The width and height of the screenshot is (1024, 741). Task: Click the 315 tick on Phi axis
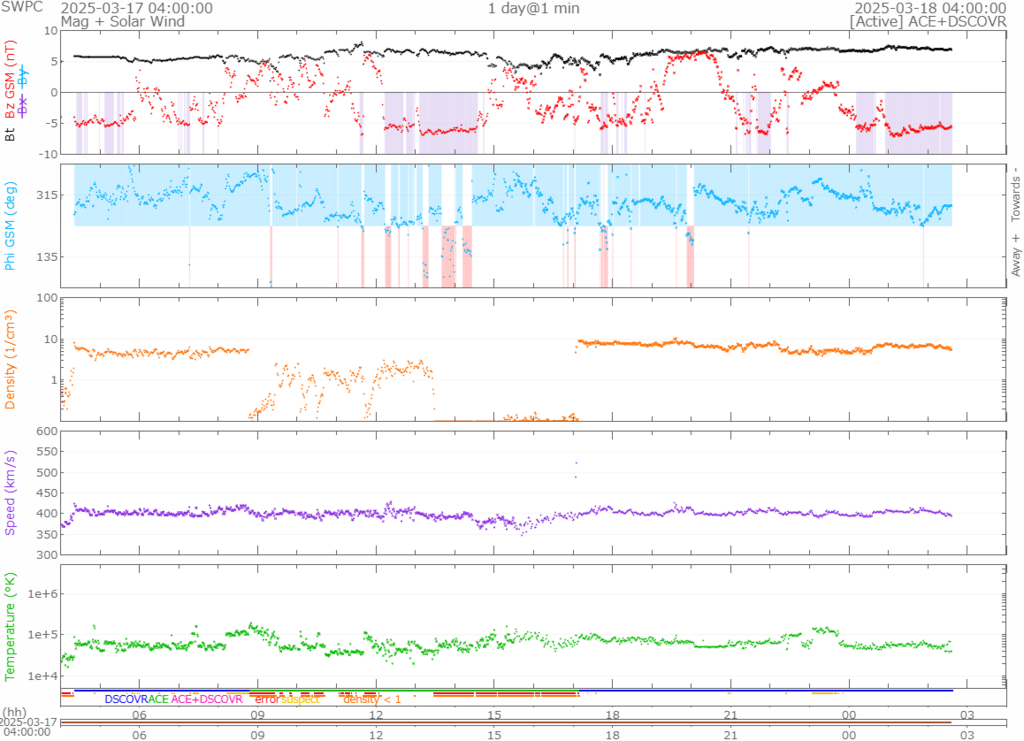47,195
